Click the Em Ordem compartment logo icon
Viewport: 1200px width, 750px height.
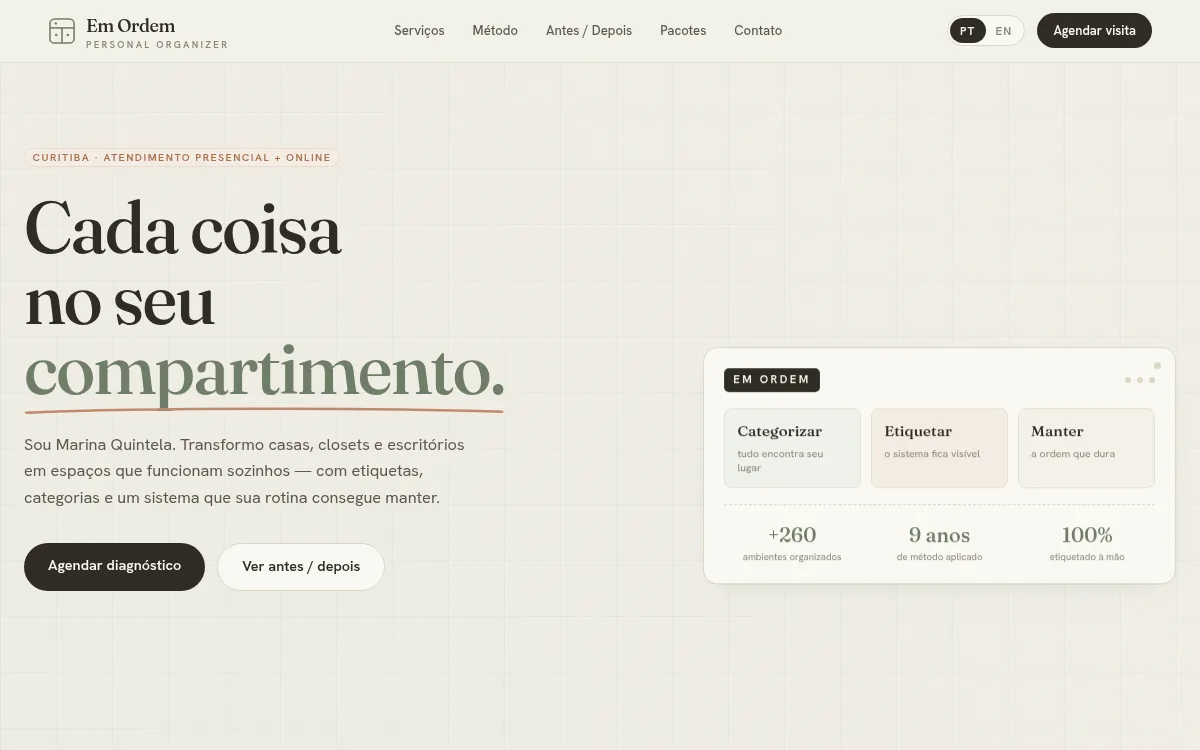(x=62, y=31)
